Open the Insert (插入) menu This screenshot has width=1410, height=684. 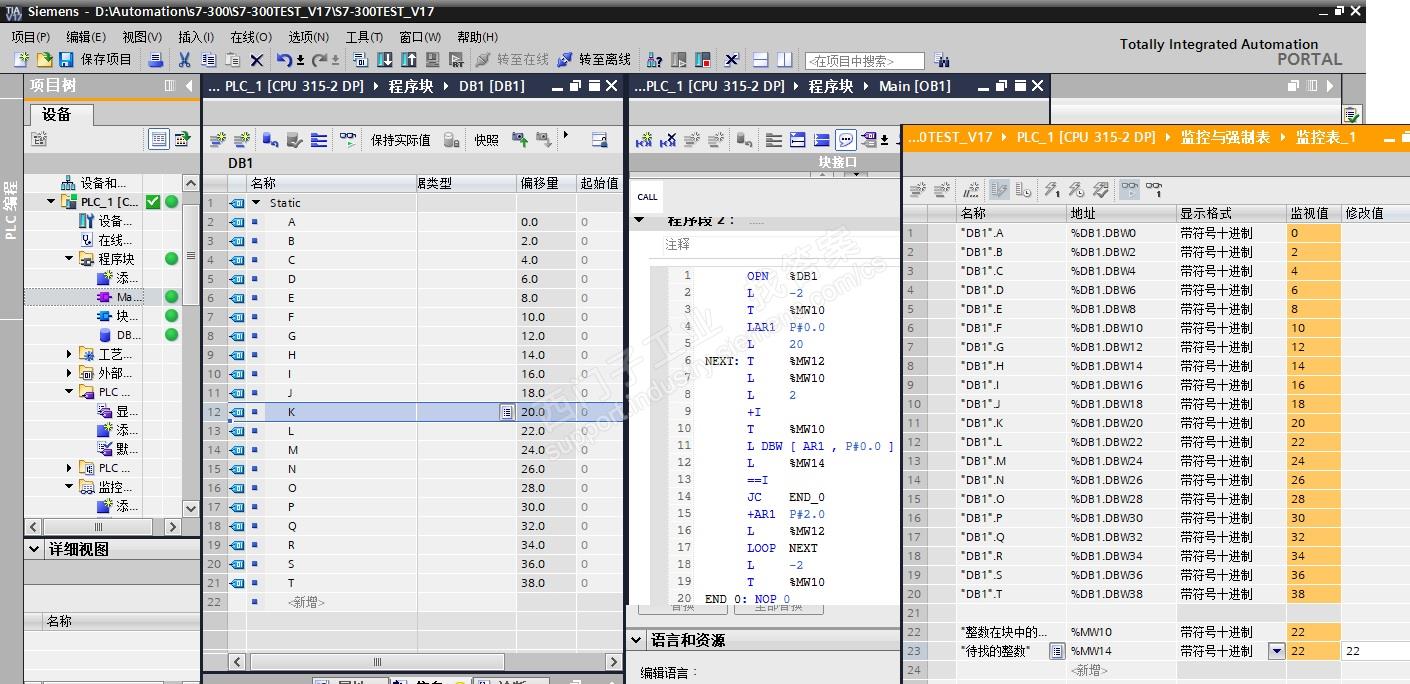pyautogui.click(x=196, y=37)
